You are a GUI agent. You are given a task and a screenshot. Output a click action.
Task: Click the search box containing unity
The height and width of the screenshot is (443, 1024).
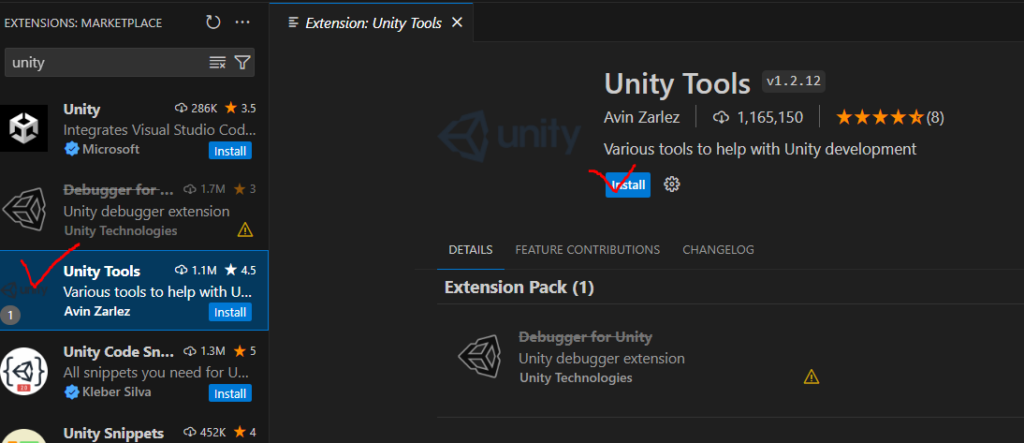105,62
